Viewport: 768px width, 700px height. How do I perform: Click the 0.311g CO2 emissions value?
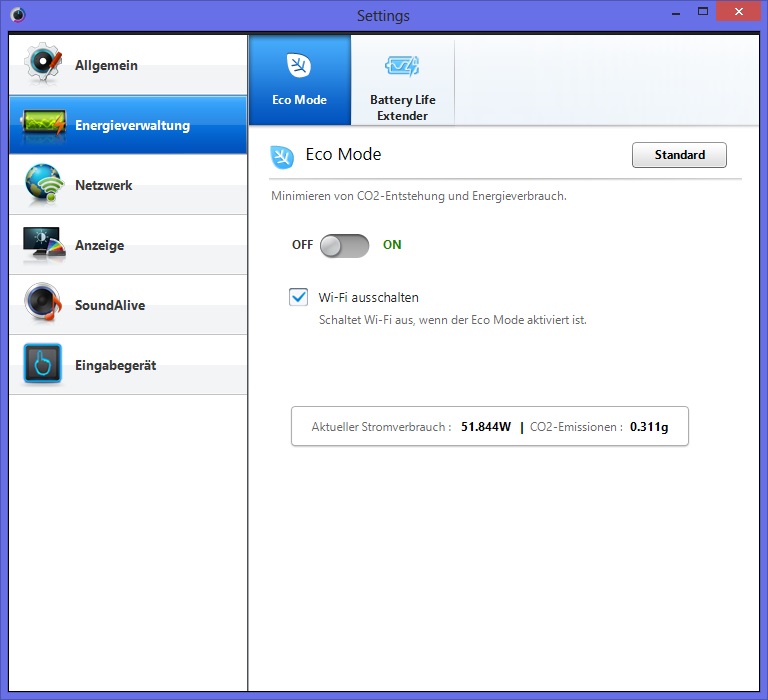click(649, 427)
